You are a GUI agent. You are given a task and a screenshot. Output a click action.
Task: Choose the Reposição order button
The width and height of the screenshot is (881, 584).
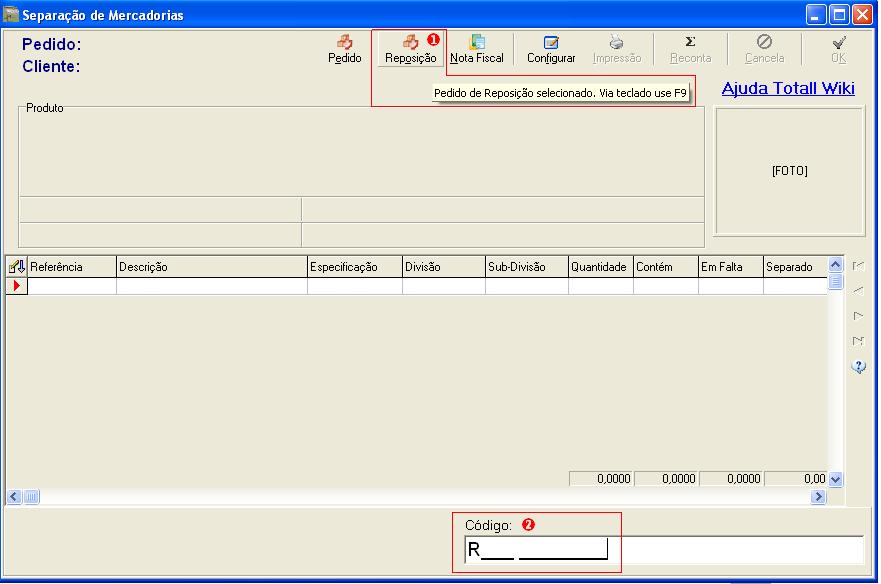tap(411, 49)
